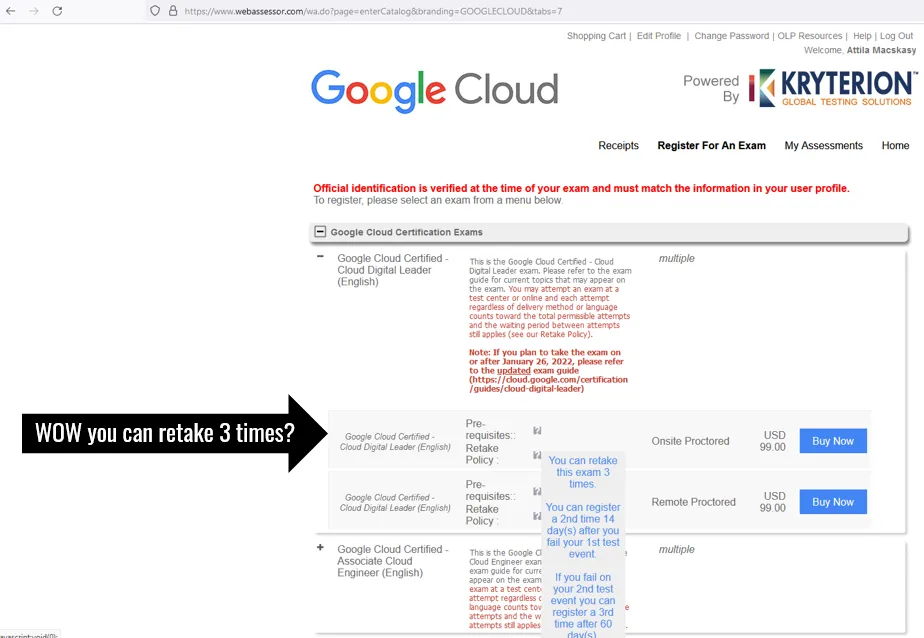Collapse Google Cloud Certification Exams section
Screen dimensions: 924x638
pyautogui.click(x=320, y=232)
